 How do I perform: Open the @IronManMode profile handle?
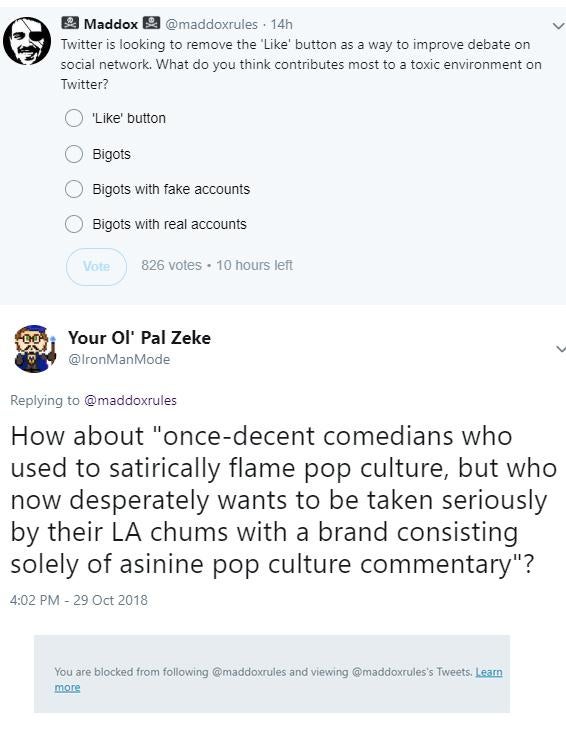pos(119,359)
